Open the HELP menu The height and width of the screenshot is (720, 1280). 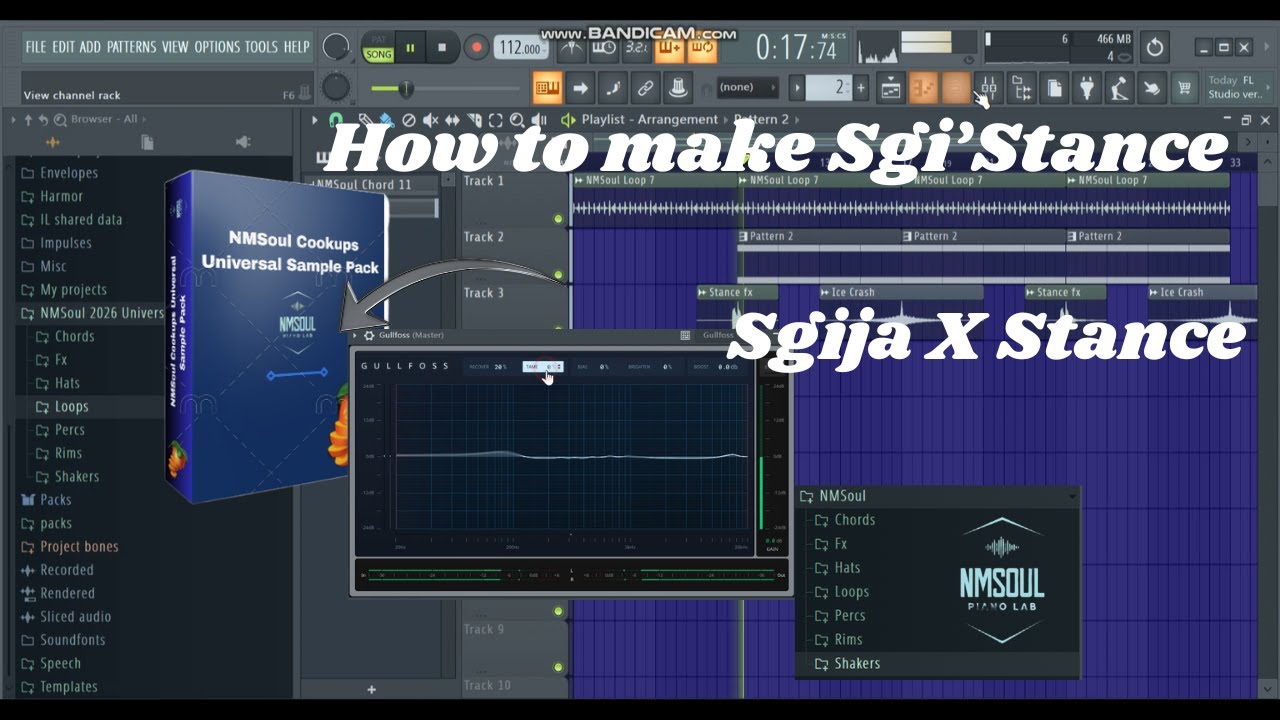pyautogui.click(x=297, y=47)
